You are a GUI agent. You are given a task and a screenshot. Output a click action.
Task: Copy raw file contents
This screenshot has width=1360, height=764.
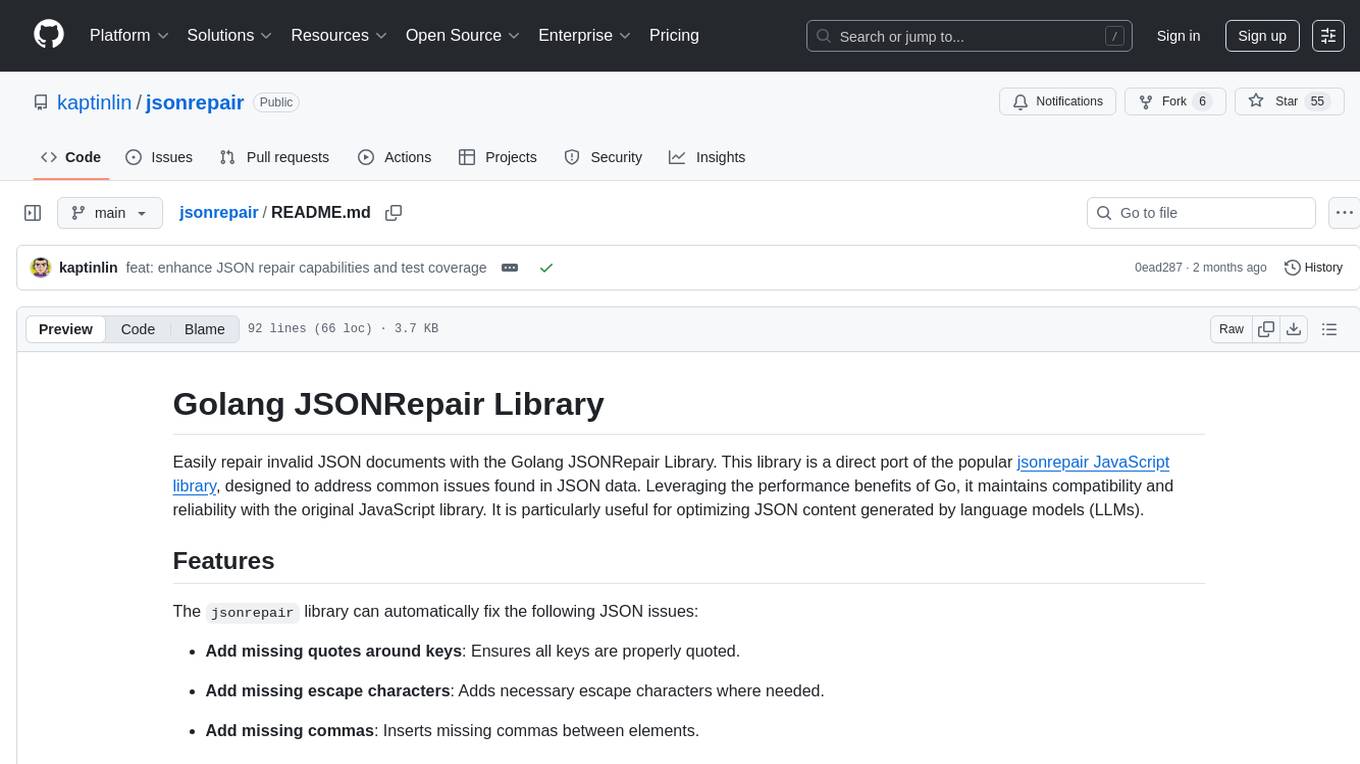click(1267, 329)
